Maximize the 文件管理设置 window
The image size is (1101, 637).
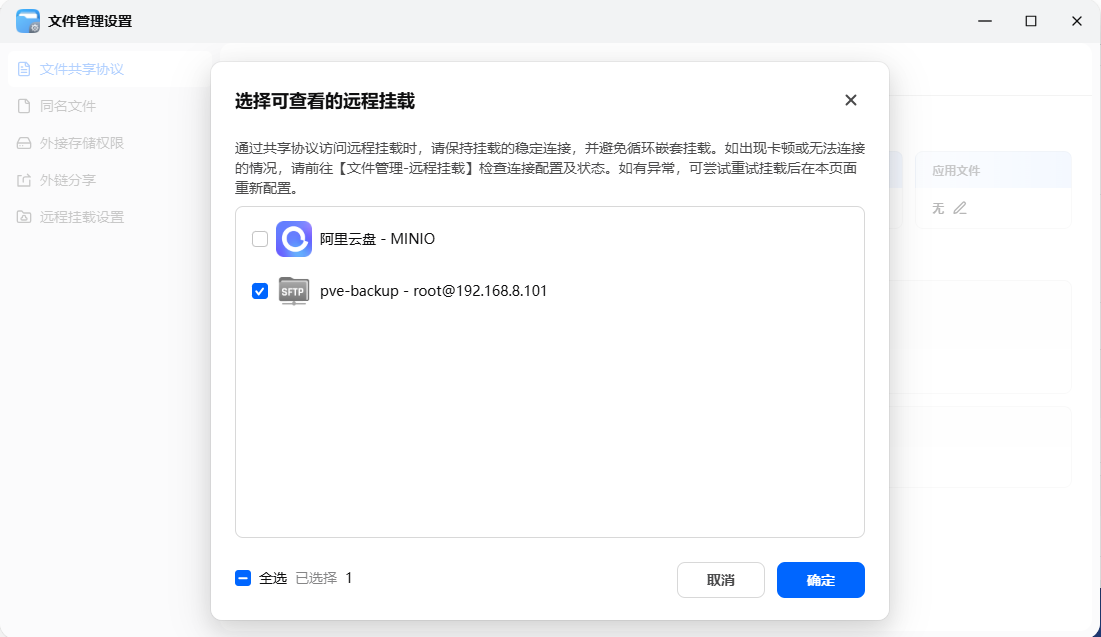[x=1031, y=21]
